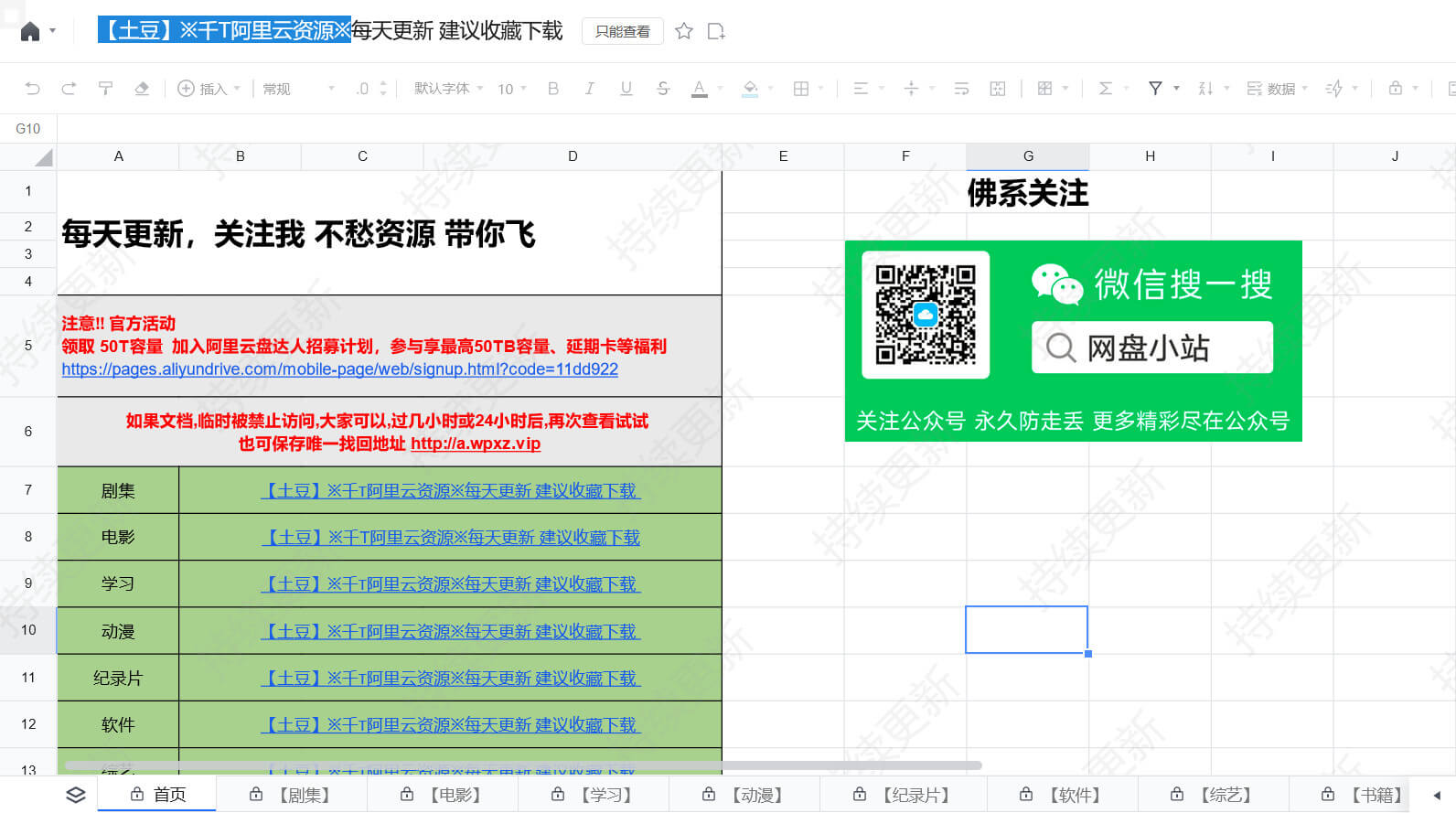This screenshot has height=813, width=1456.
Task: Open the move-to-folder icon beside the star
Action: (x=716, y=31)
